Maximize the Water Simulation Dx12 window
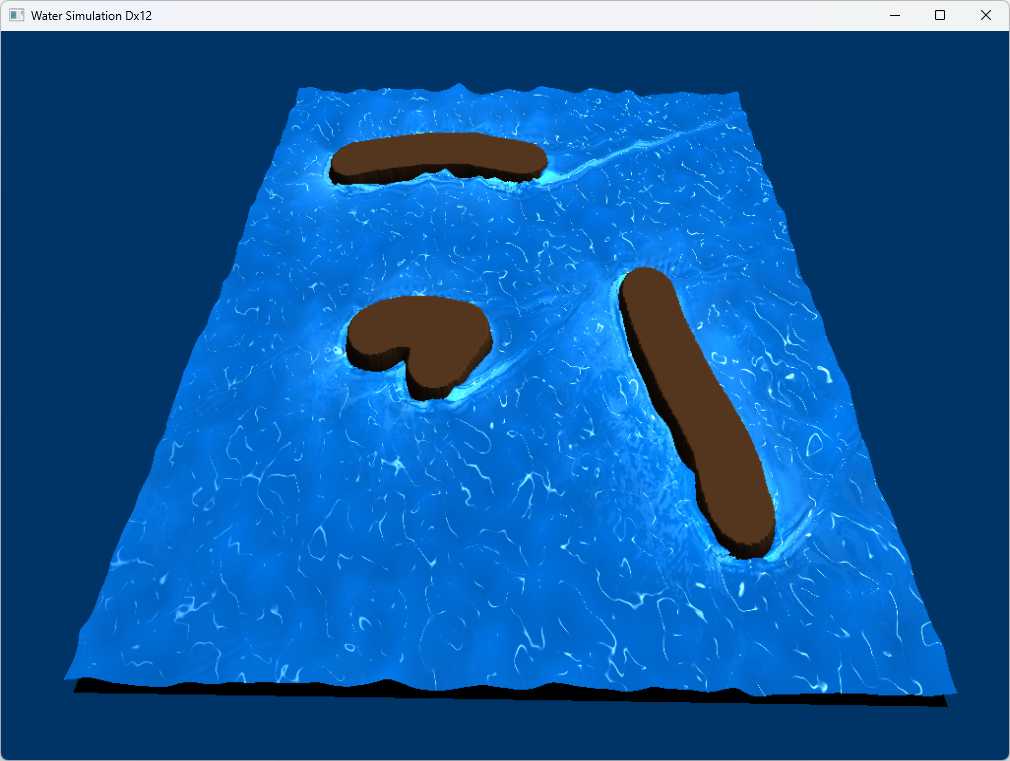Image resolution: width=1010 pixels, height=761 pixels. pos(940,15)
